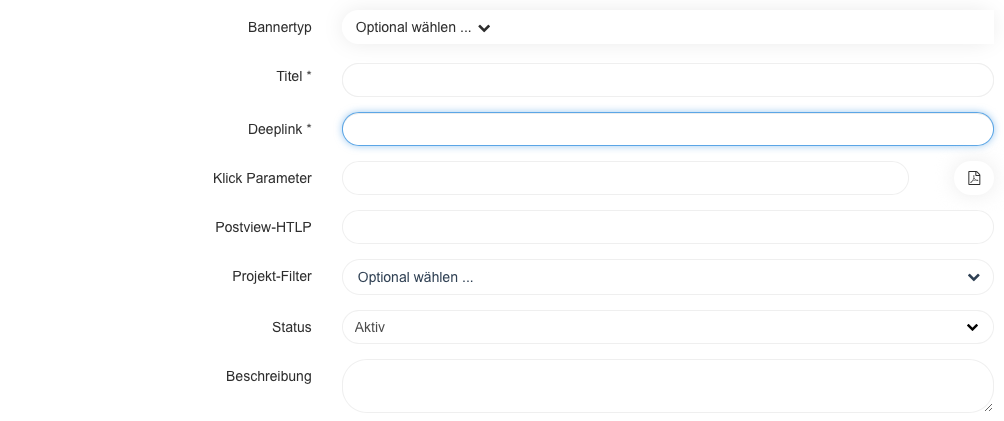
Task: Click the chevron arrow in Bannertyp selector
Action: (x=484, y=28)
